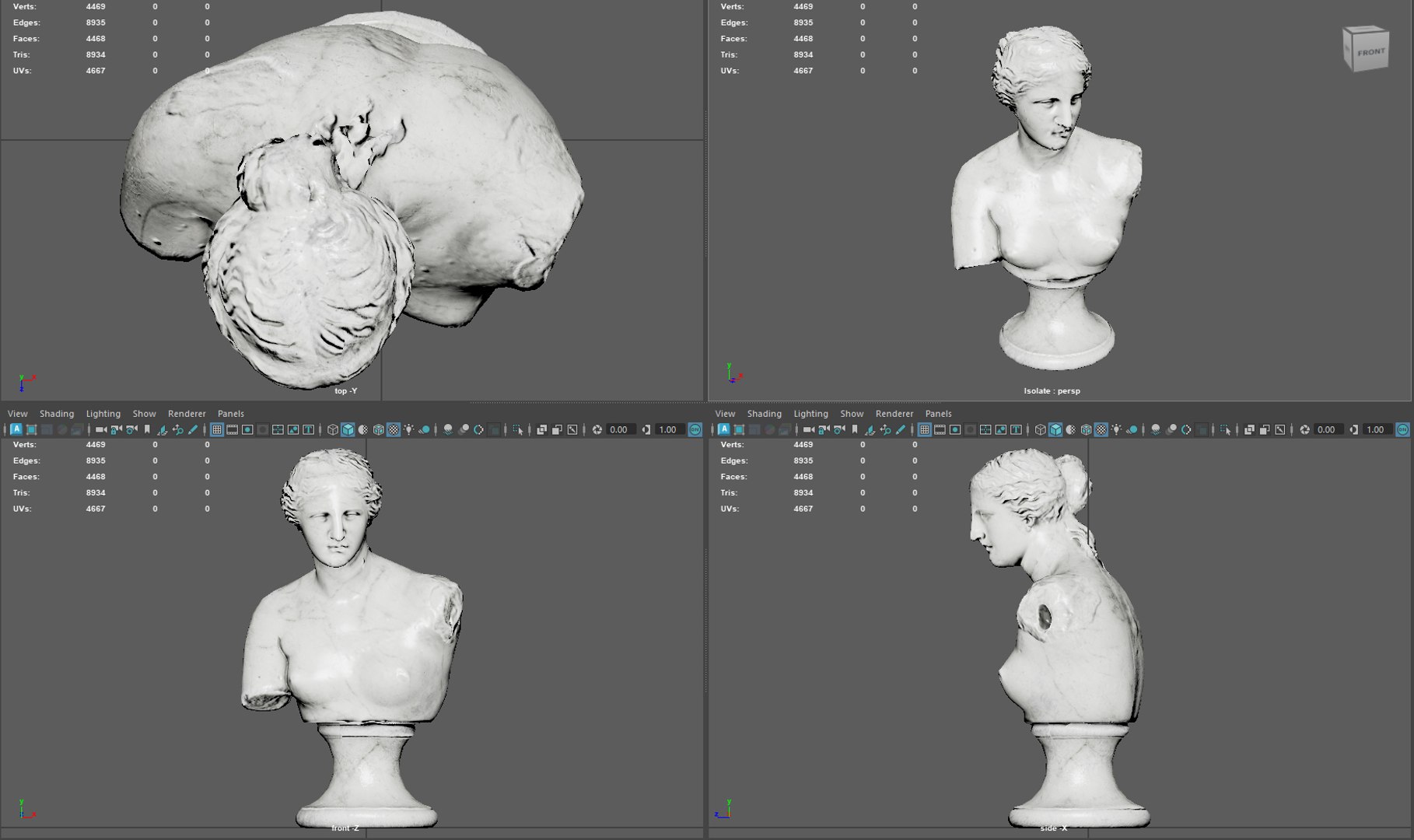Select Grease Pencil icon in front panel toolbar

click(x=193, y=429)
